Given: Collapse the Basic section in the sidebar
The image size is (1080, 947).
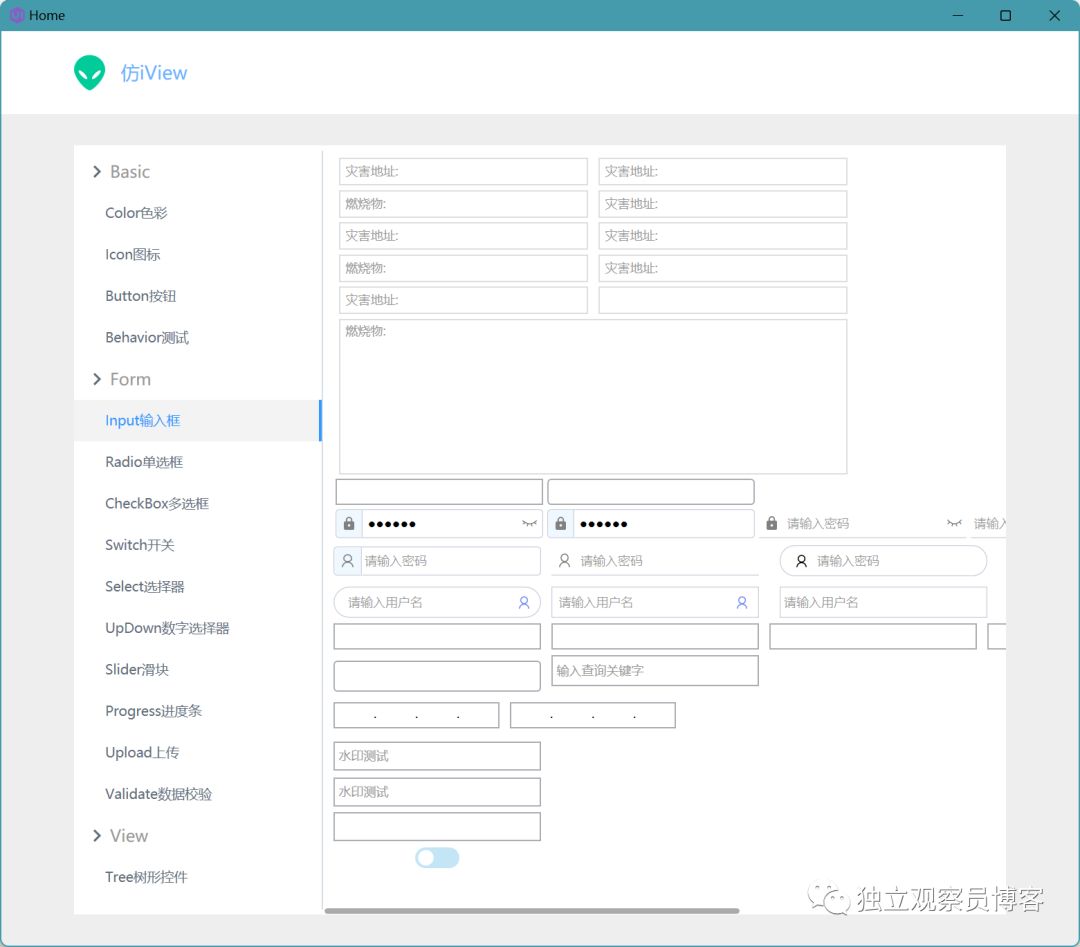Looking at the screenshot, I should point(97,171).
